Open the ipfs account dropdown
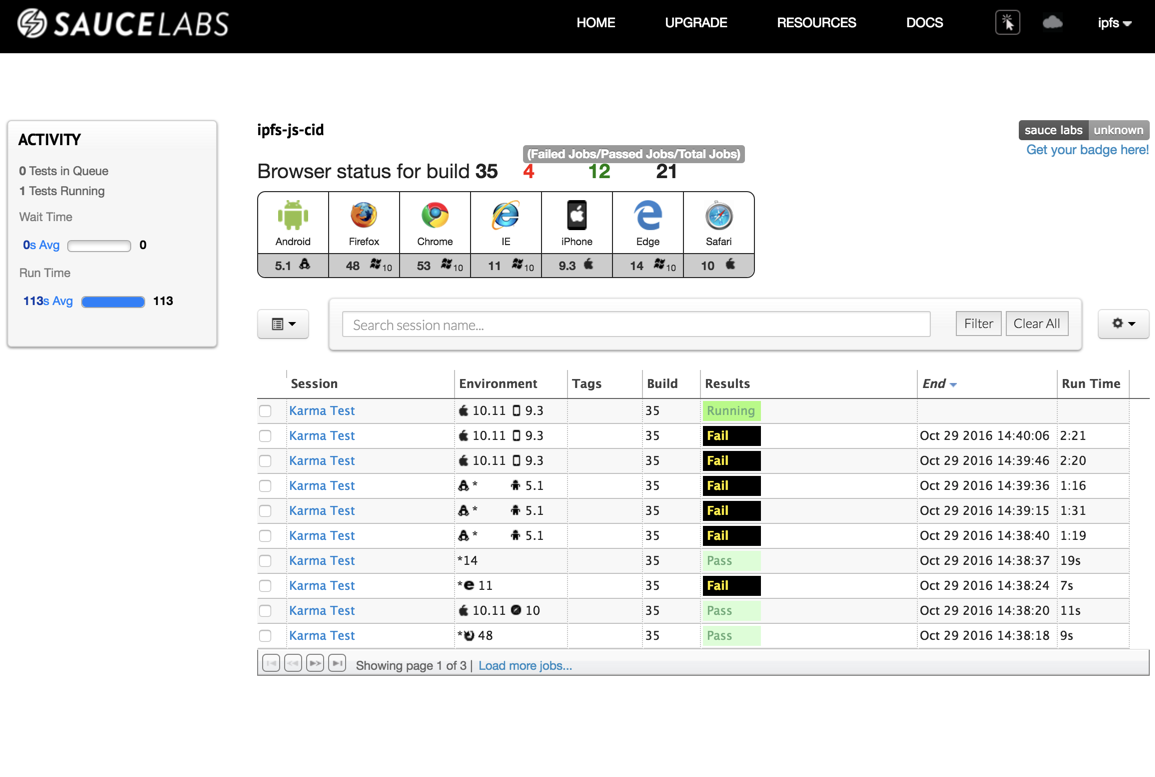This screenshot has width=1155, height=777. pyautogui.click(x=1114, y=23)
